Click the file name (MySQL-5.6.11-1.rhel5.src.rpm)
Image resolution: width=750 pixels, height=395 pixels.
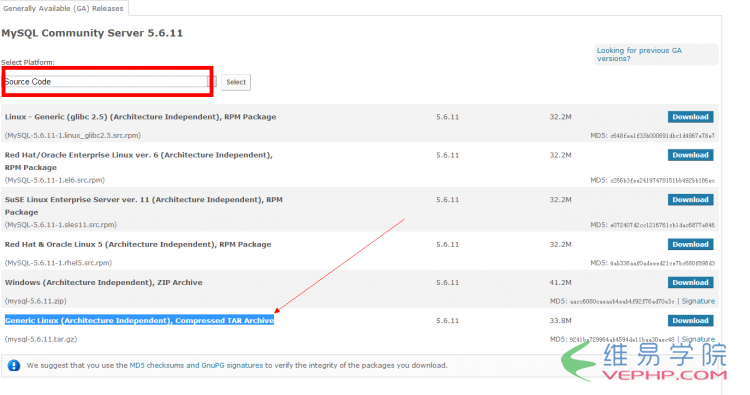[58, 263]
